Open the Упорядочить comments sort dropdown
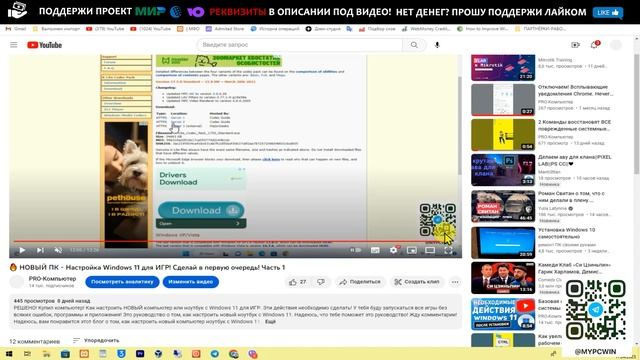640x360 pixels. tap(96, 340)
